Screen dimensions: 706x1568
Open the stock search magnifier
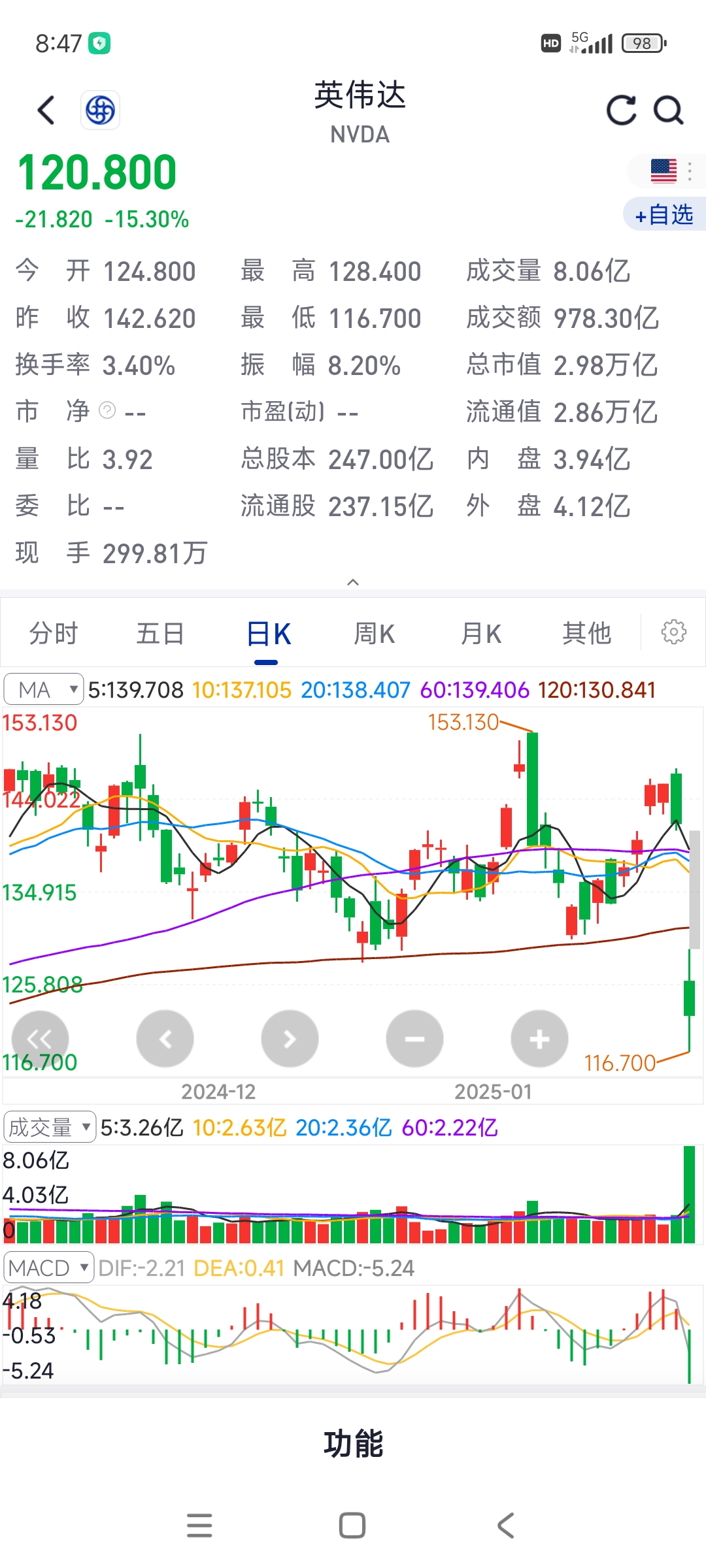pos(669,110)
